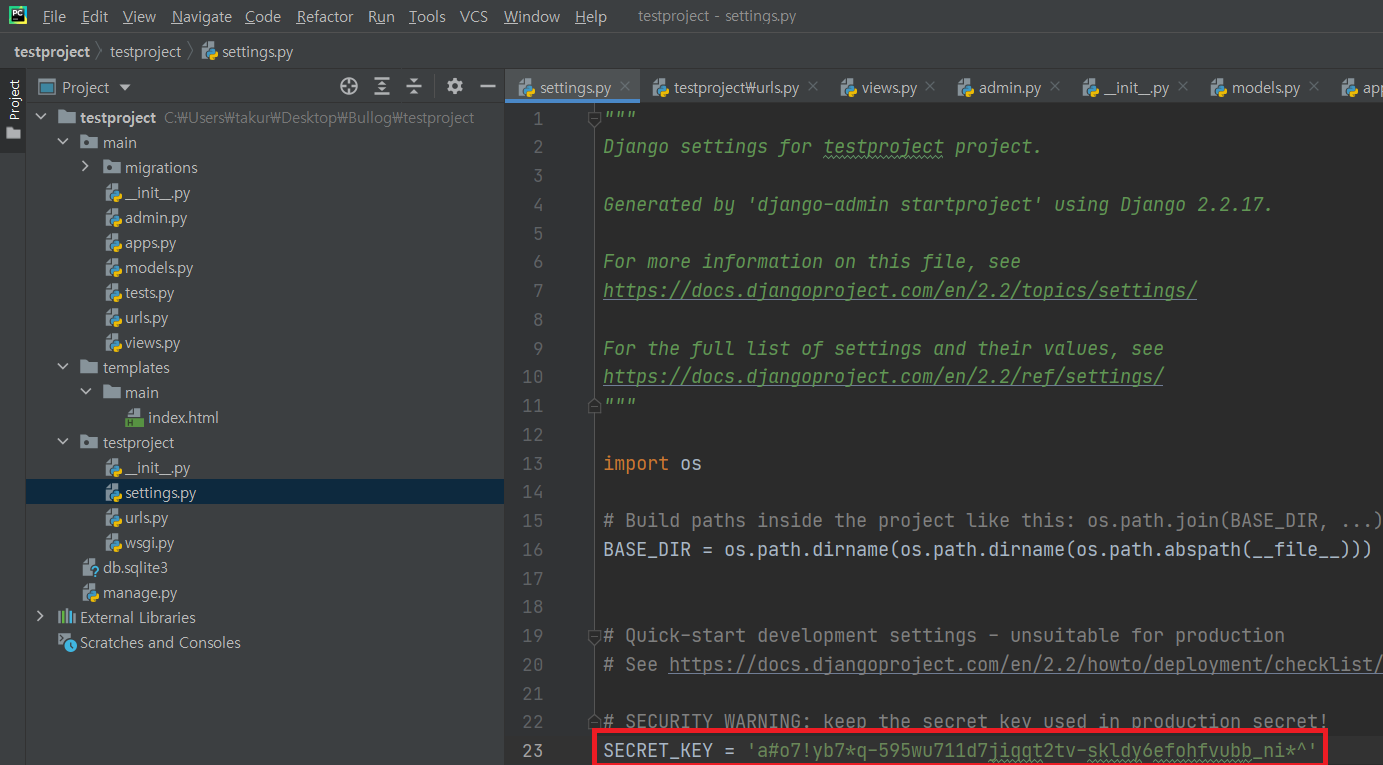1383x765 pixels.
Task: Open Project panel settings gear
Action: pos(455,87)
